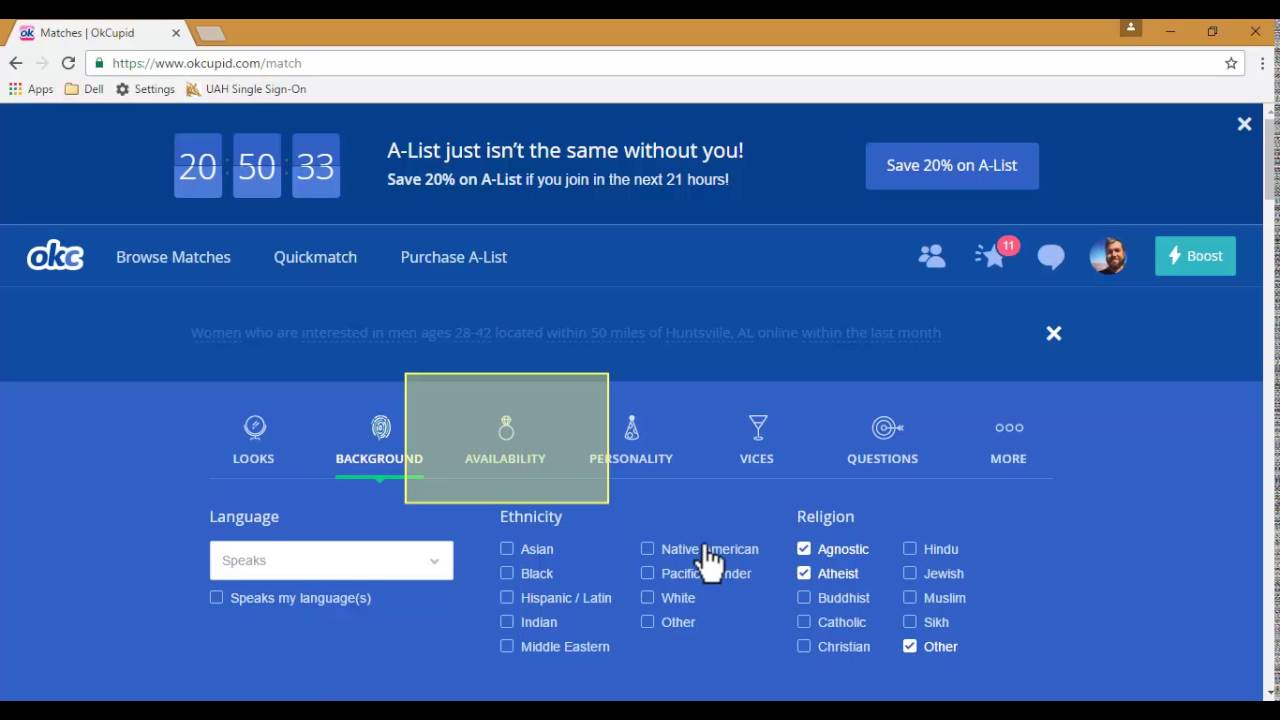Switch to the Personality filter tab
The height and width of the screenshot is (720, 1280).
point(631,440)
